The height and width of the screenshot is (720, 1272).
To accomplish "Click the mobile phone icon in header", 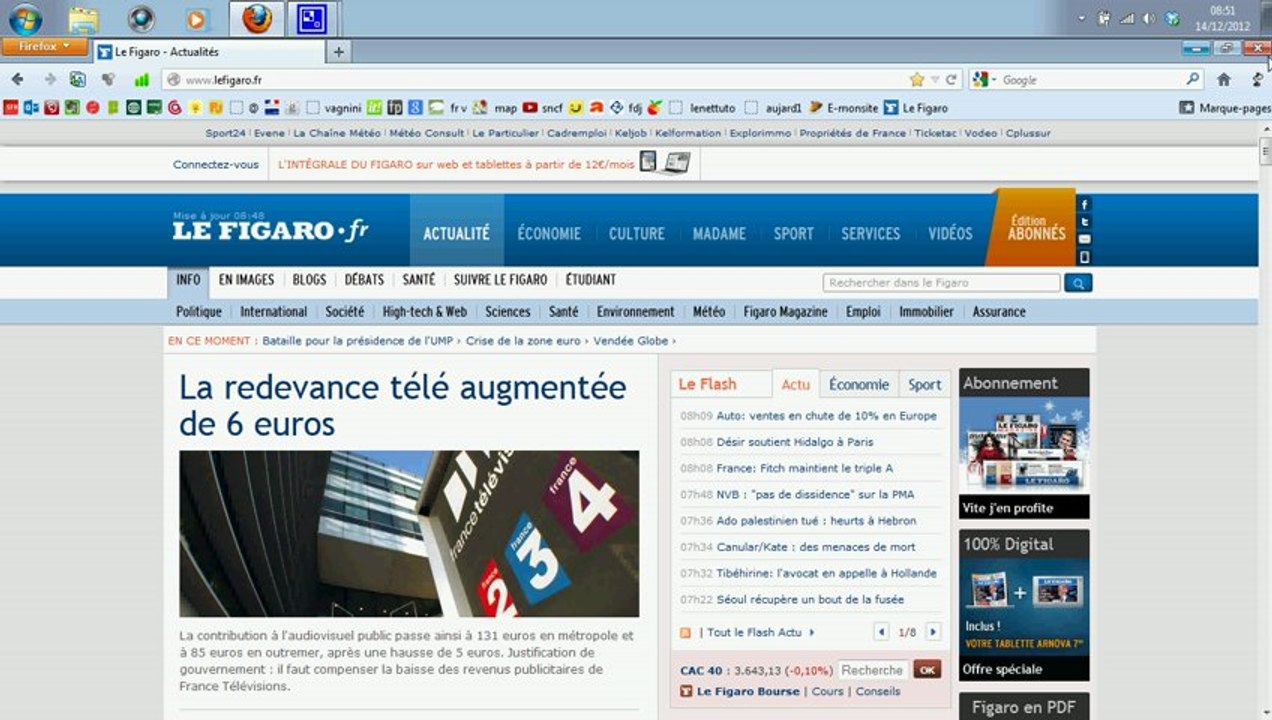I will (x=1085, y=257).
